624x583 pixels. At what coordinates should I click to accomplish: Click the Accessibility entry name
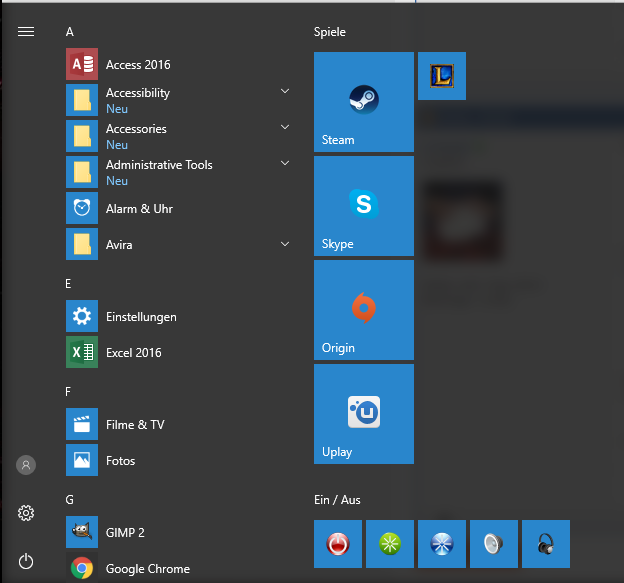pyautogui.click(x=138, y=93)
